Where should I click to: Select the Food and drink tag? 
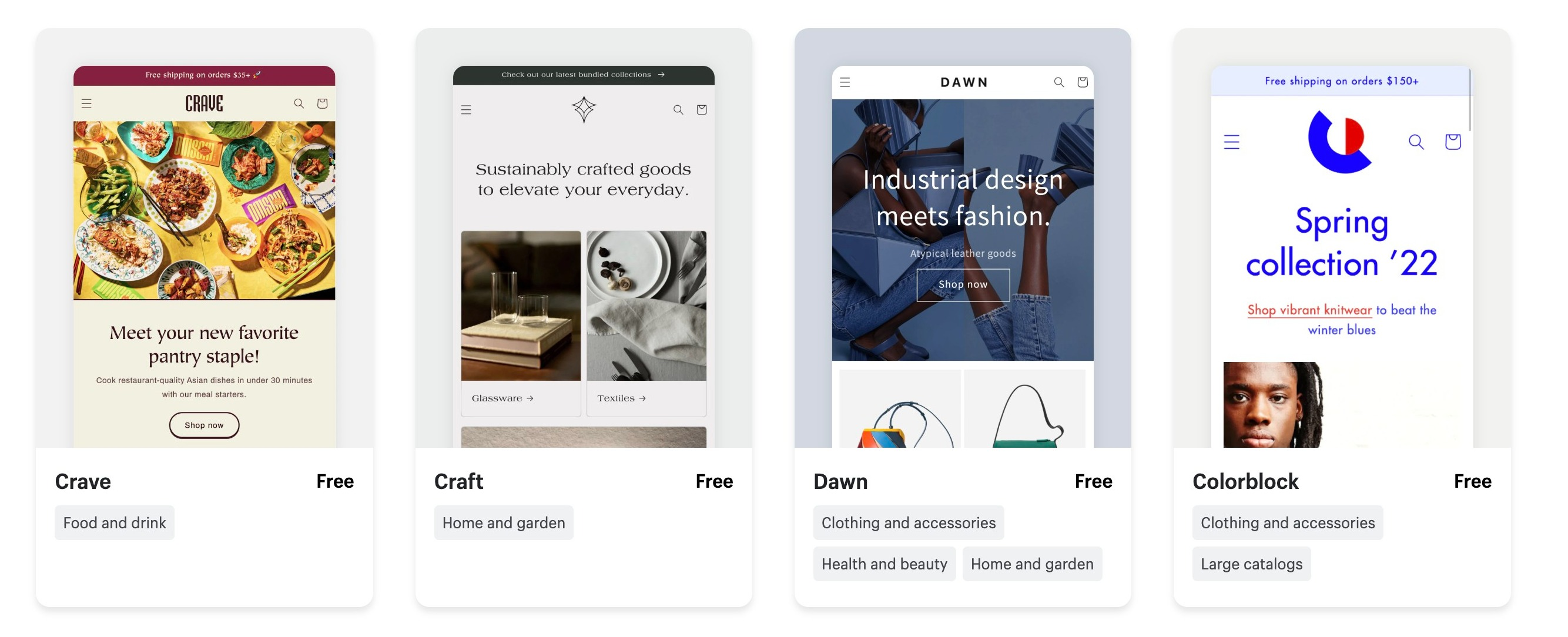click(x=115, y=522)
